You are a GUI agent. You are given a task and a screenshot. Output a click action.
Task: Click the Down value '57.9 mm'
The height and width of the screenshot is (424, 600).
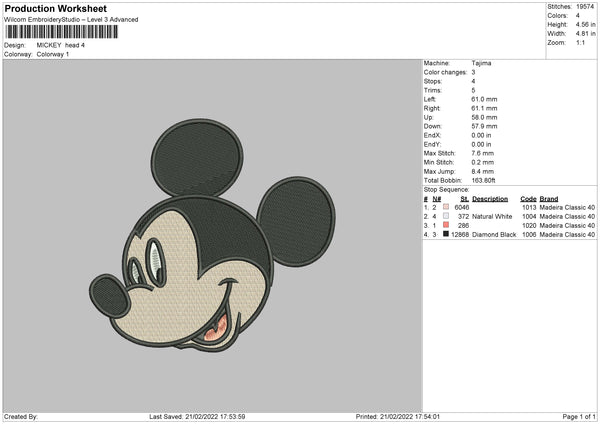[484, 126]
